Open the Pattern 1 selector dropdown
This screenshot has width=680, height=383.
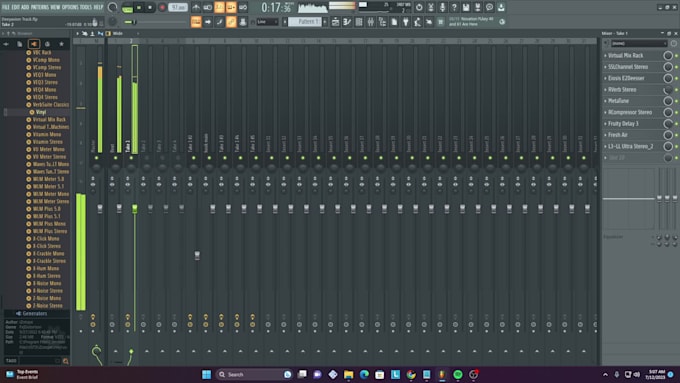point(305,22)
